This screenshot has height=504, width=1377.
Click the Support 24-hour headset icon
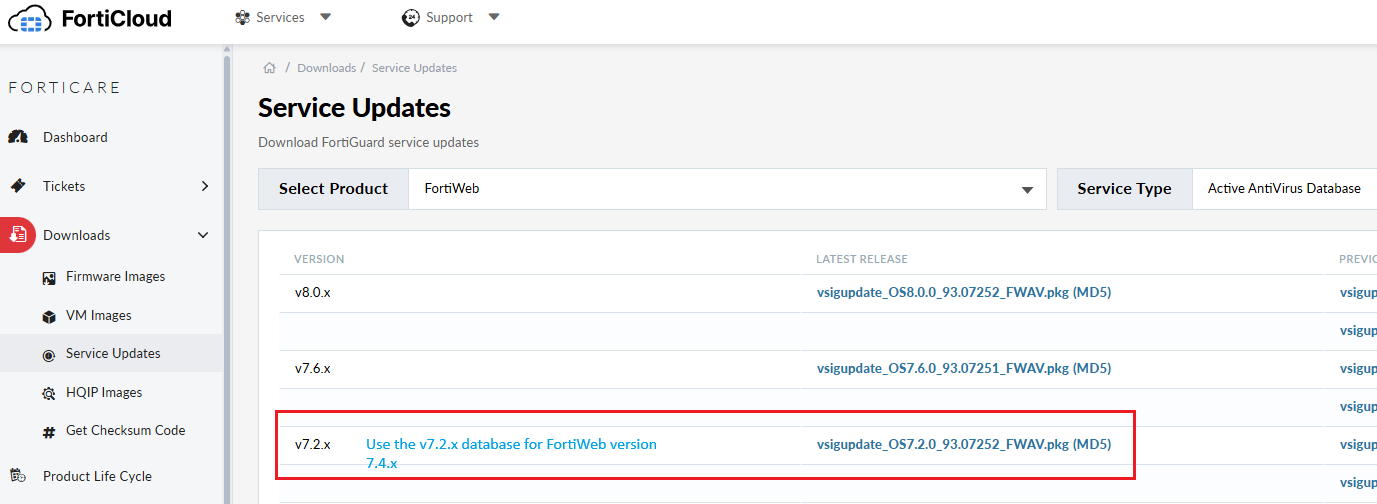(410, 17)
